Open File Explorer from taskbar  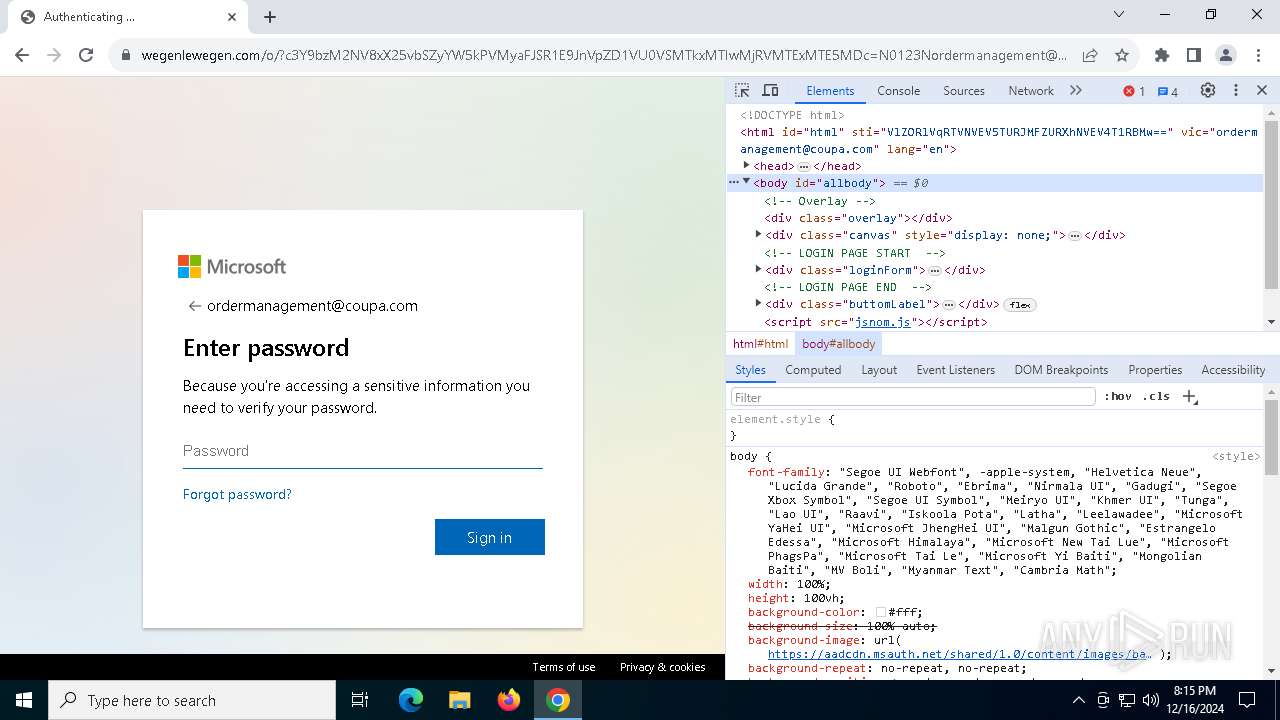[459, 700]
